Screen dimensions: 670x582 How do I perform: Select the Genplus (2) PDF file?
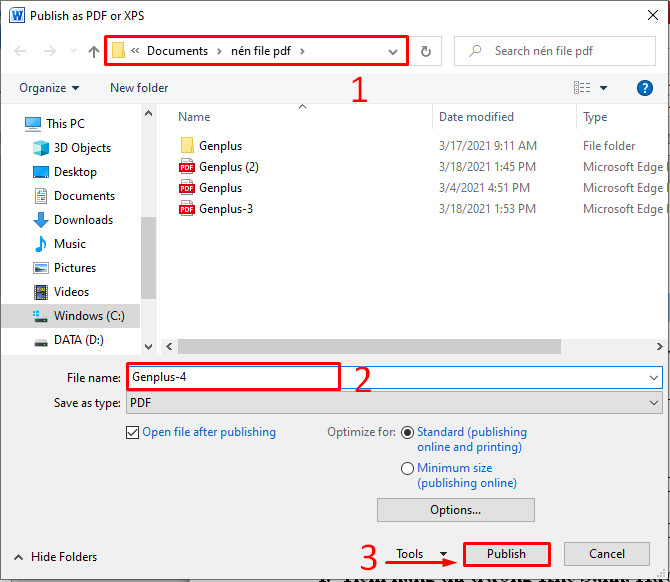pos(219,167)
